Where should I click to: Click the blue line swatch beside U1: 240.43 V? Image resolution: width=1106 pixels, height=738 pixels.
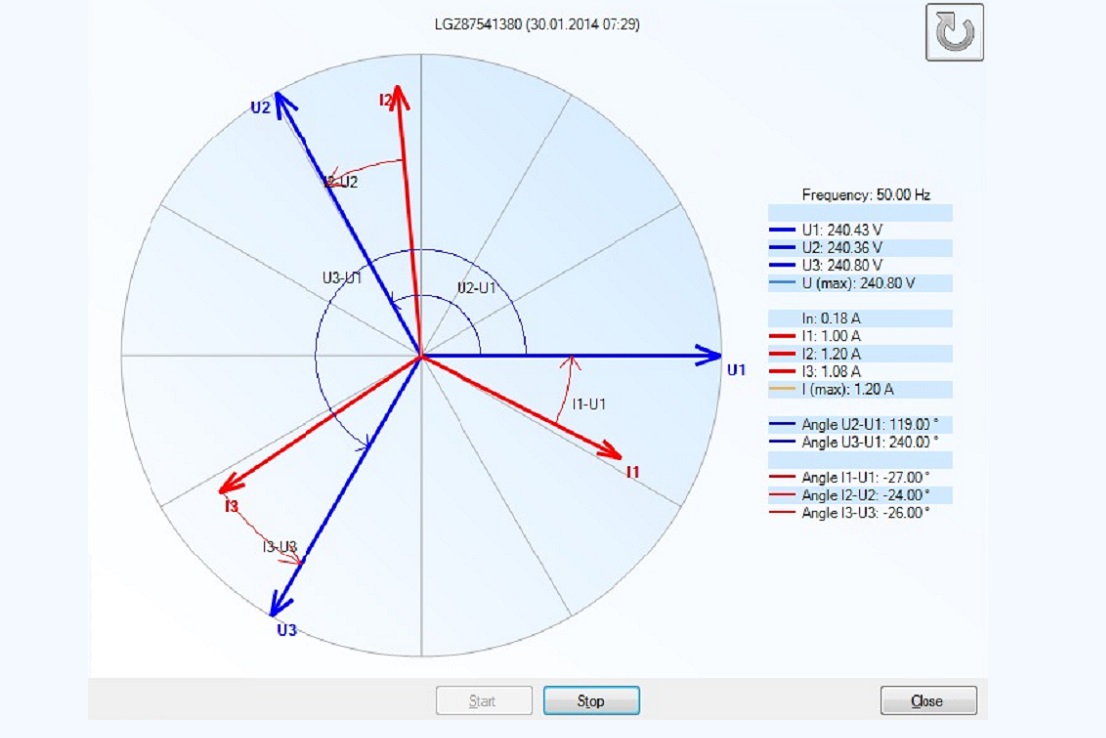783,230
